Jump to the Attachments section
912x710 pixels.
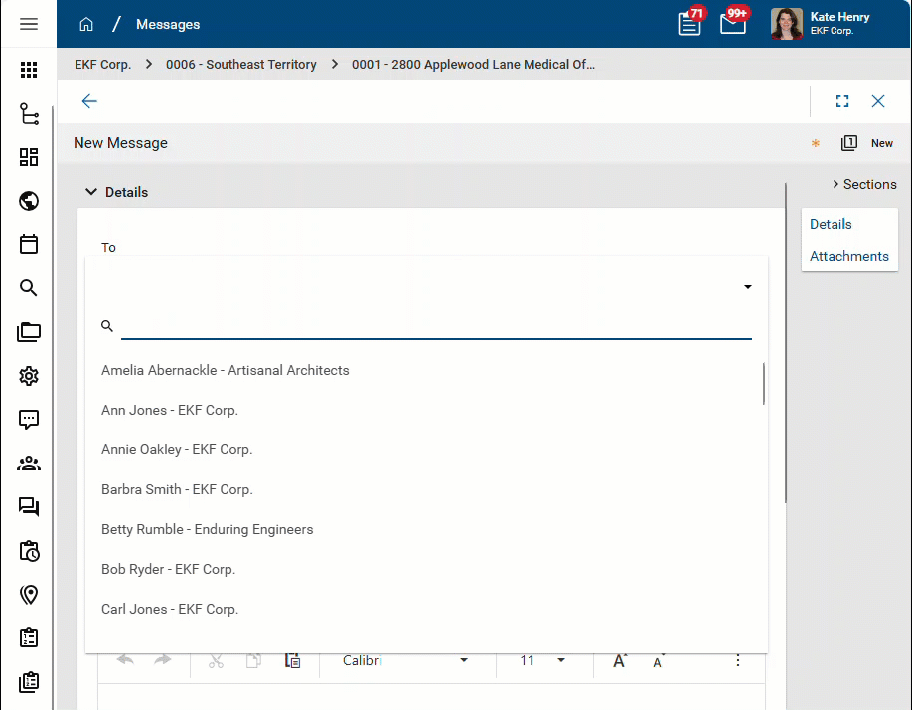pyautogui.click(x=849, y=256)
